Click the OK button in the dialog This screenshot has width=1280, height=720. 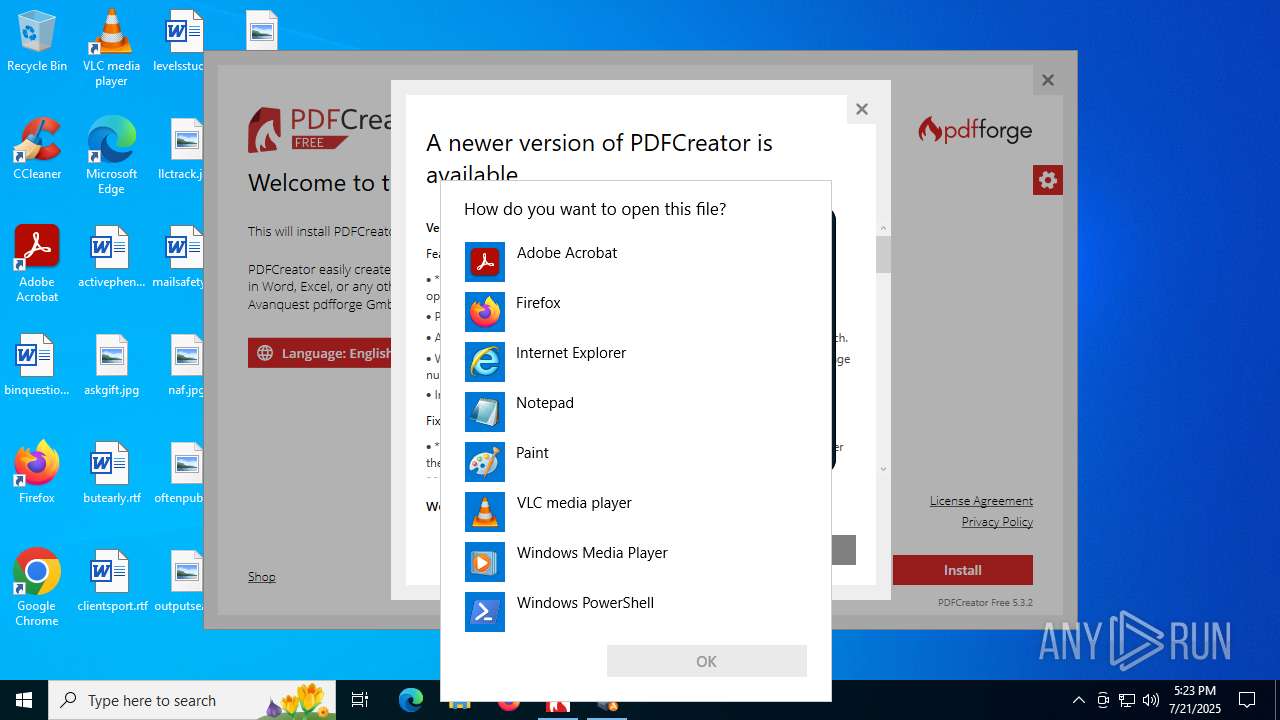pyautogui.click(x=707, y=661)
